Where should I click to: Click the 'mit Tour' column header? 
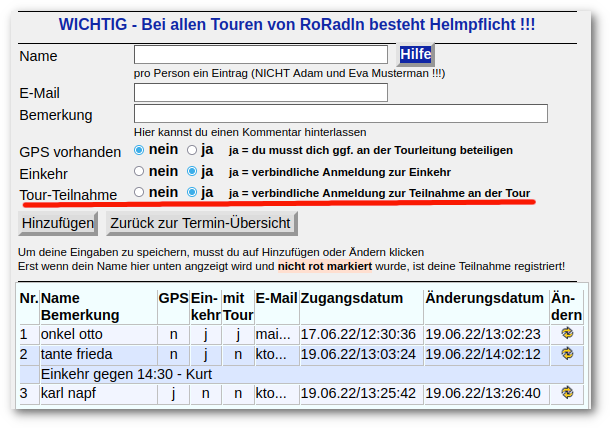click(x=238, y=307)
